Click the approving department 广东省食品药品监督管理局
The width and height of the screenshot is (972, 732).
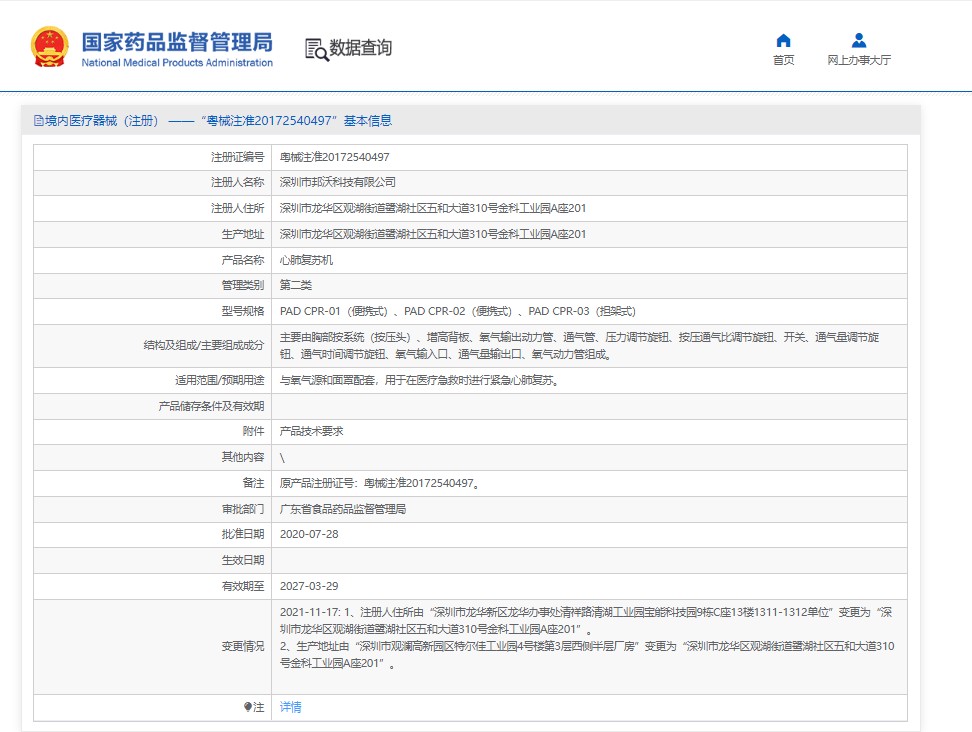coord(342,509)
